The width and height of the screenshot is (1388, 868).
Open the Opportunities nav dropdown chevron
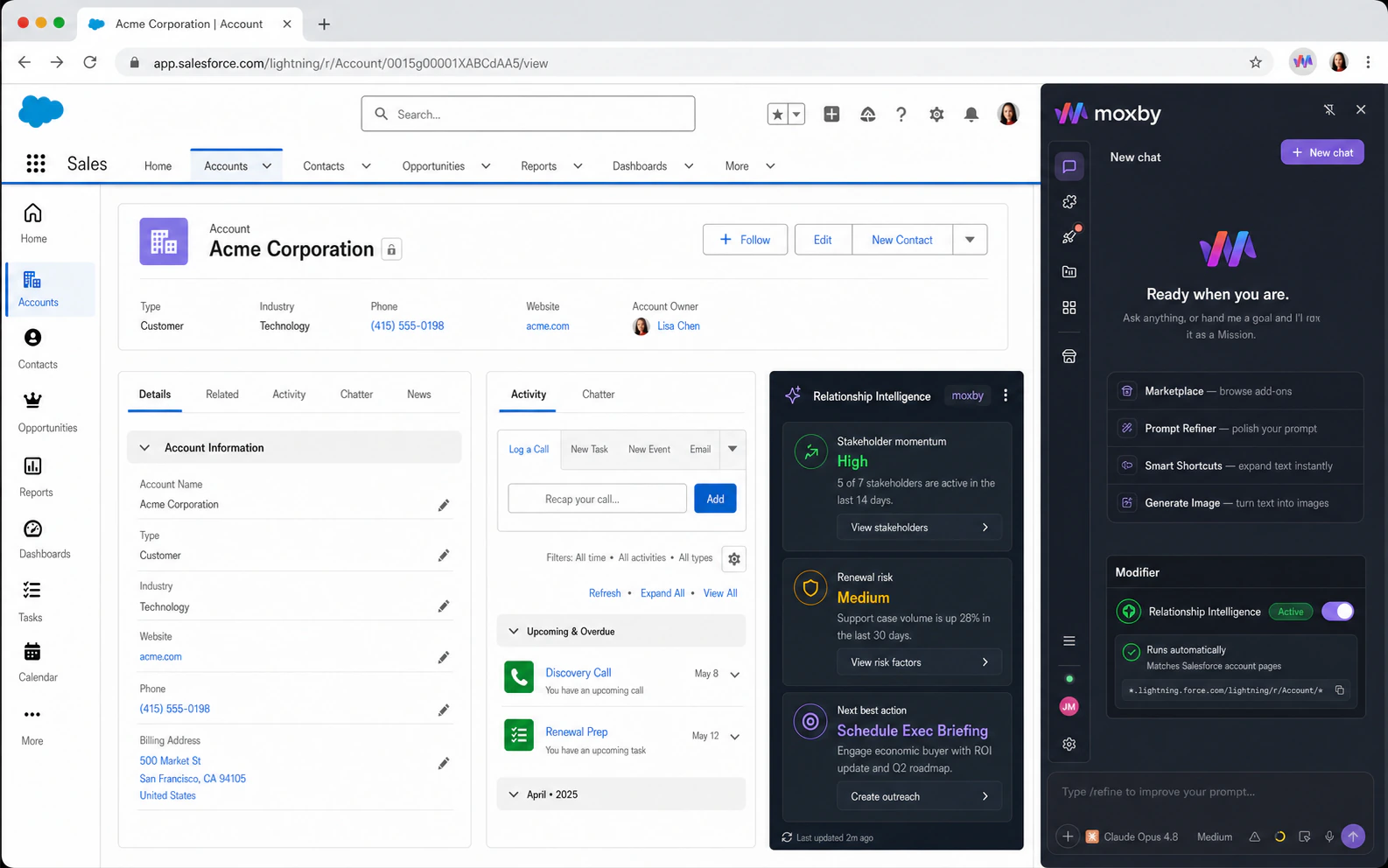(486, 166)
